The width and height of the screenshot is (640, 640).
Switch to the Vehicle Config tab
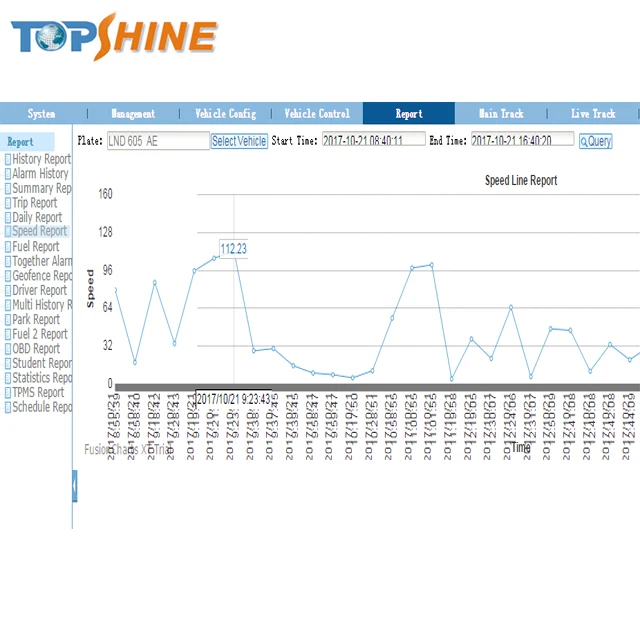coord(225,113)
